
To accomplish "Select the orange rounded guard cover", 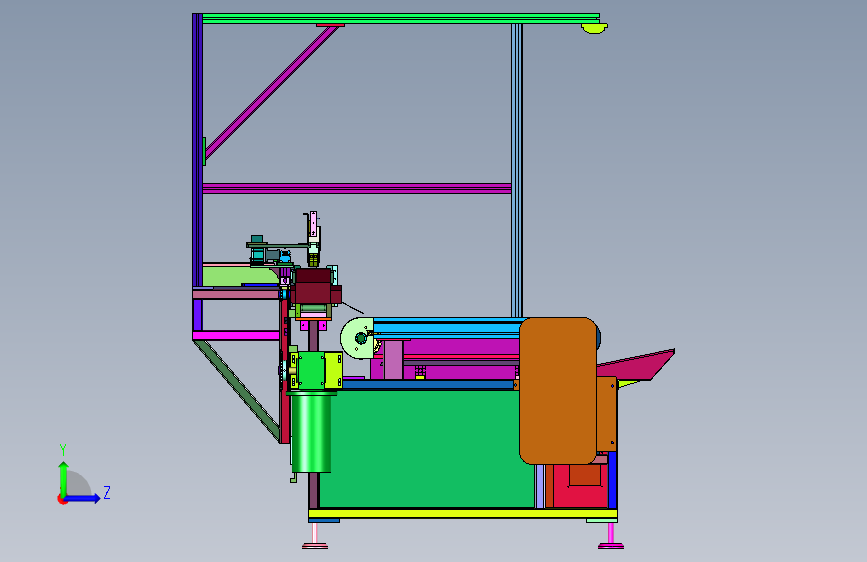I will (x=558, y=391).
